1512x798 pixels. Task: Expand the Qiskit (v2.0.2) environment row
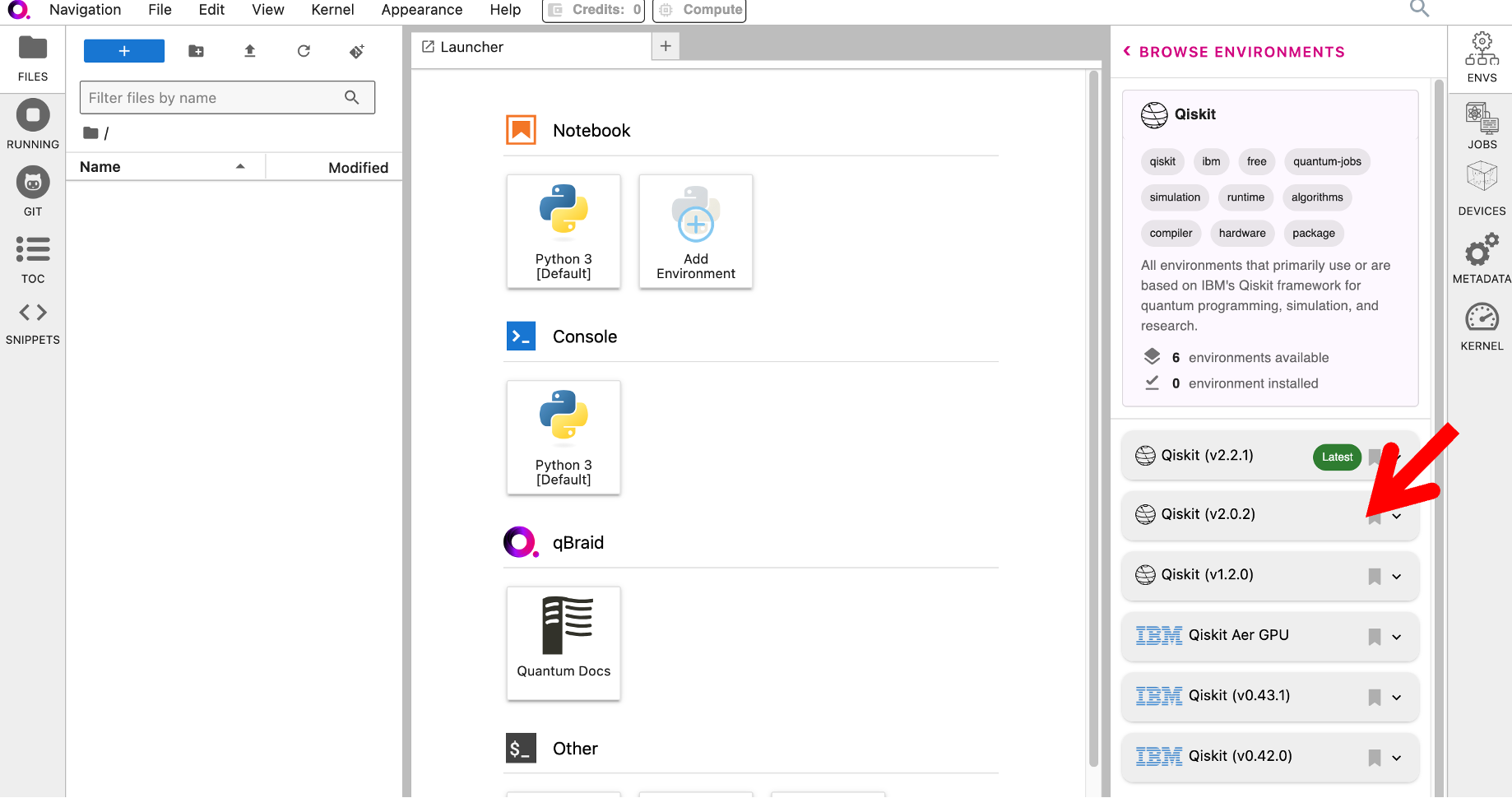coord(1397,516)
